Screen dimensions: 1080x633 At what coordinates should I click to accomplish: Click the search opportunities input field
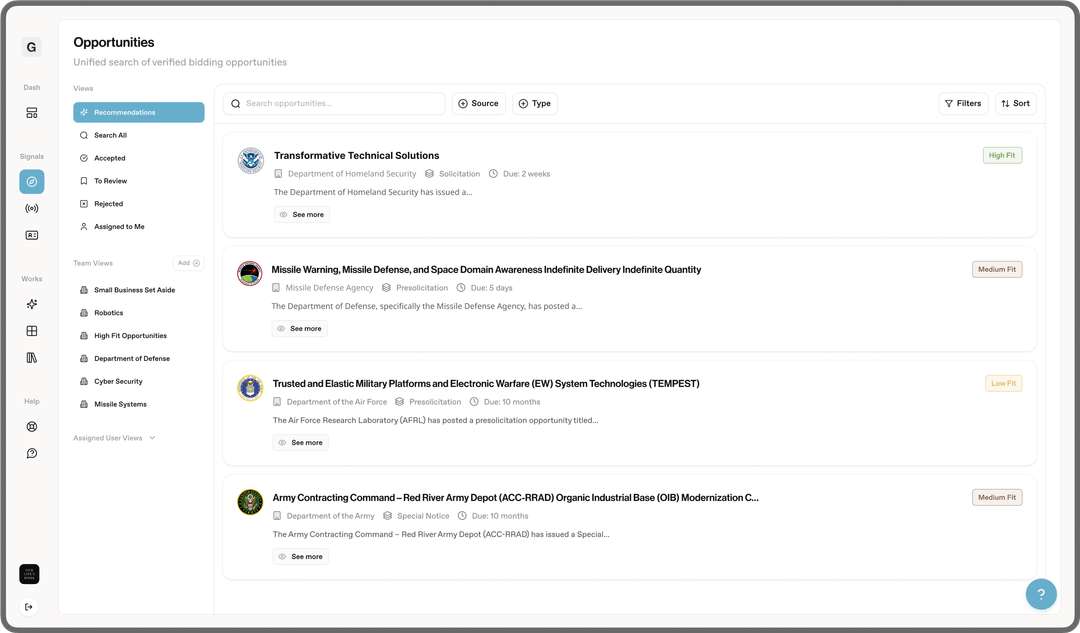[335, 103]
